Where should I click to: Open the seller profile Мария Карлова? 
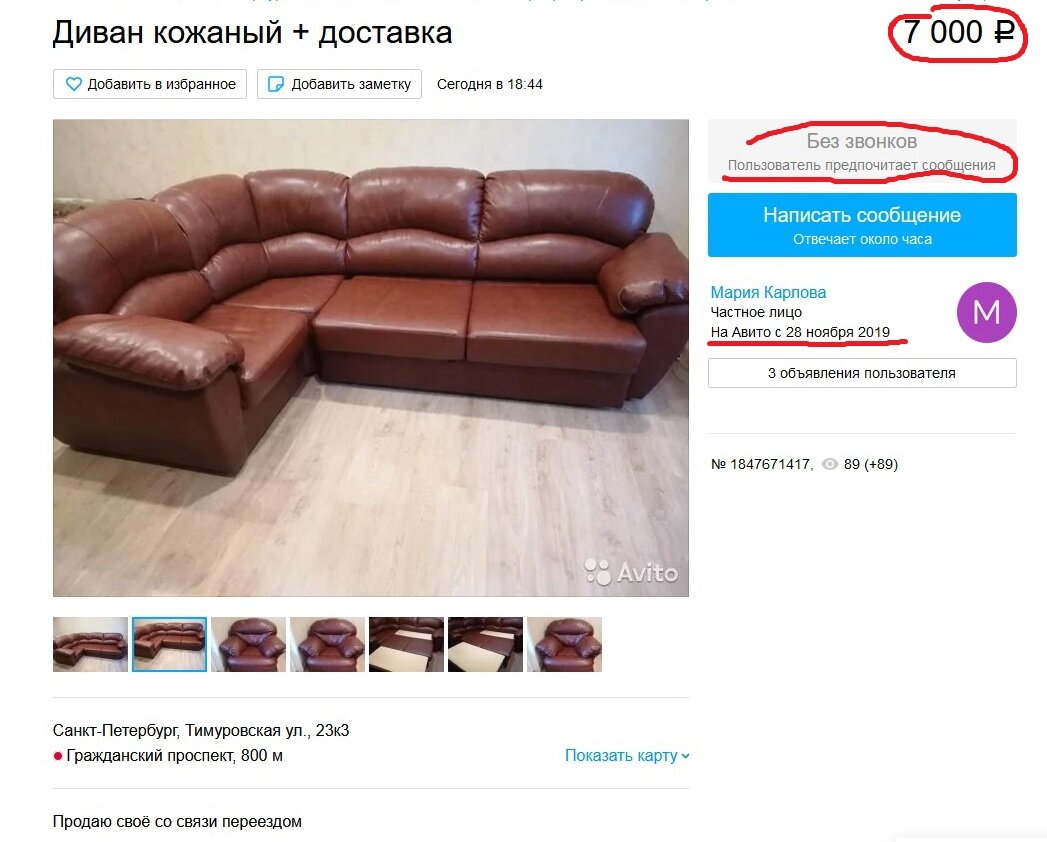(768, 292)
